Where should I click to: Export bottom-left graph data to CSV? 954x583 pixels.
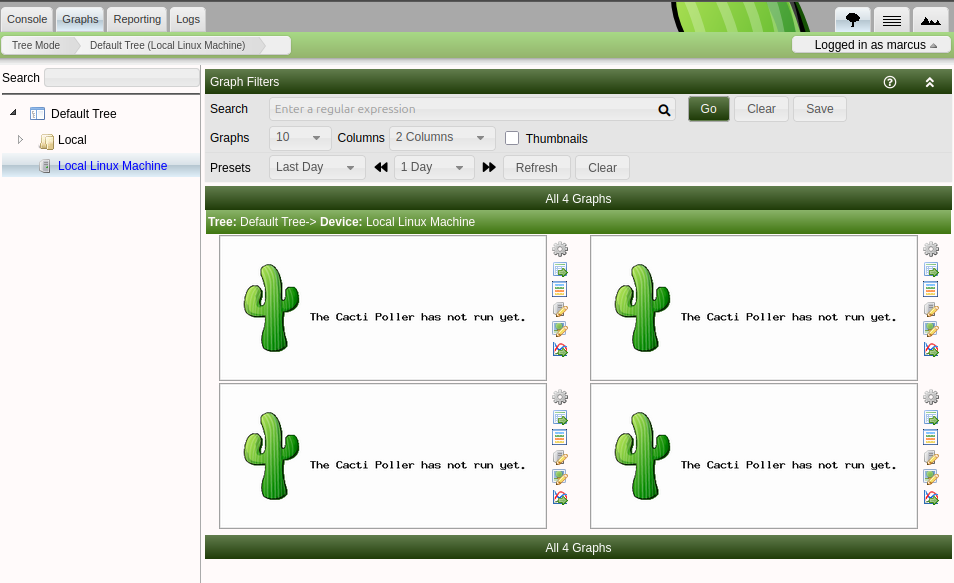click(x=560, y=417)
